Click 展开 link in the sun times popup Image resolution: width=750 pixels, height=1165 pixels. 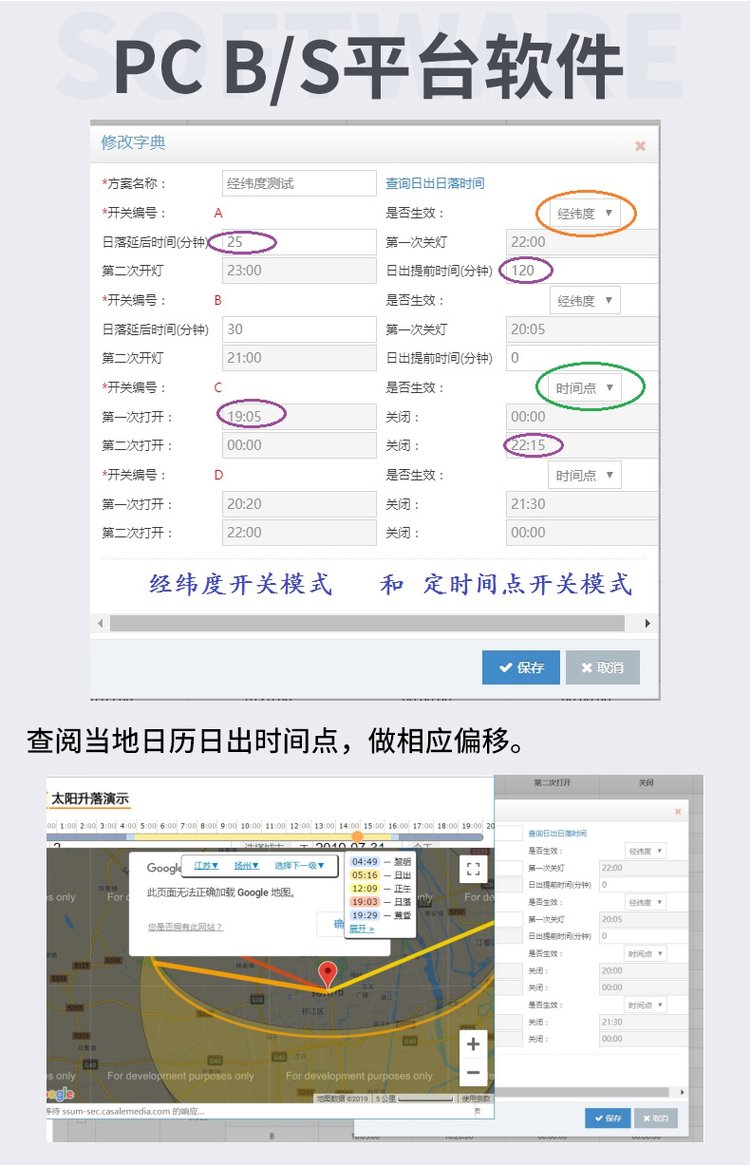[x=361, y=929]
